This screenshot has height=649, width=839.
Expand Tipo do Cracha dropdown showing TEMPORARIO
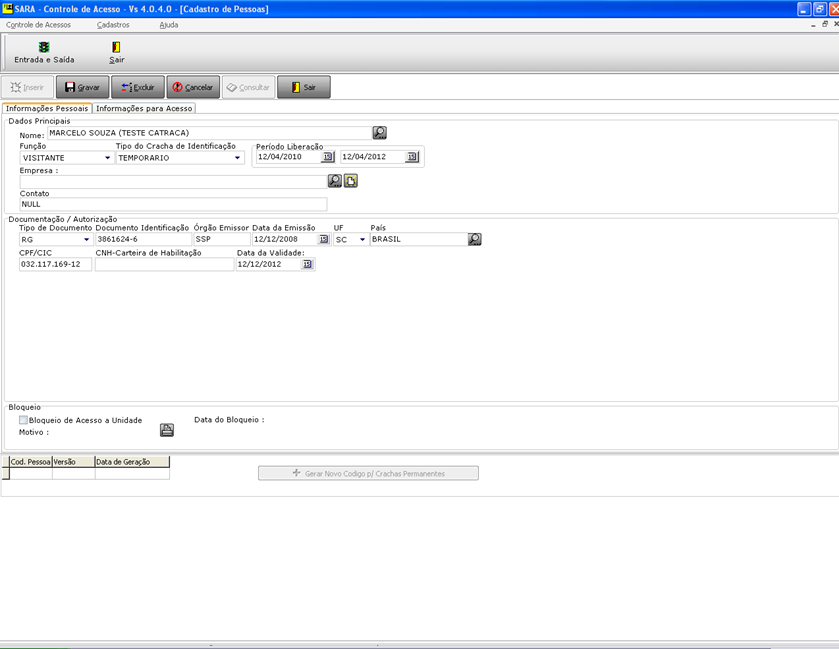click(x=238, y=158)
